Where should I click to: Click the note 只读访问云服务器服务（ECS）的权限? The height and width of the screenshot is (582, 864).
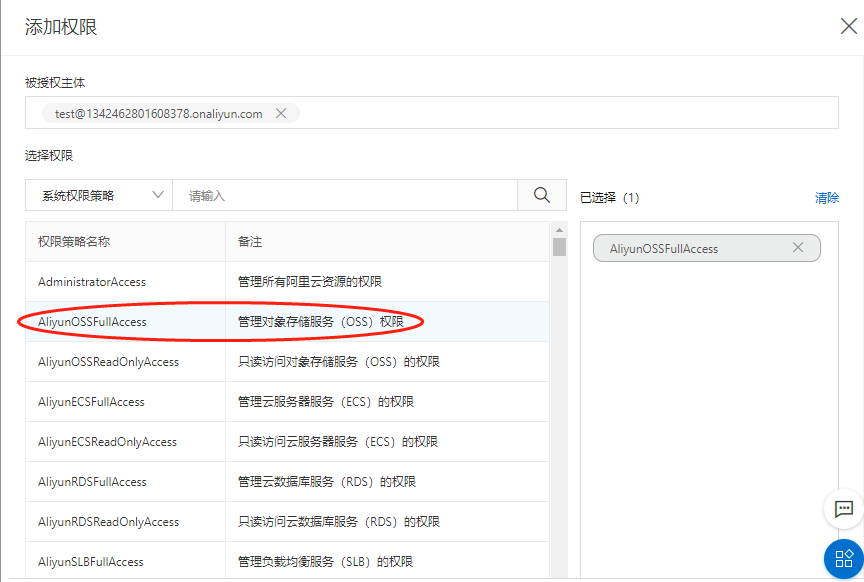point(338,441)
